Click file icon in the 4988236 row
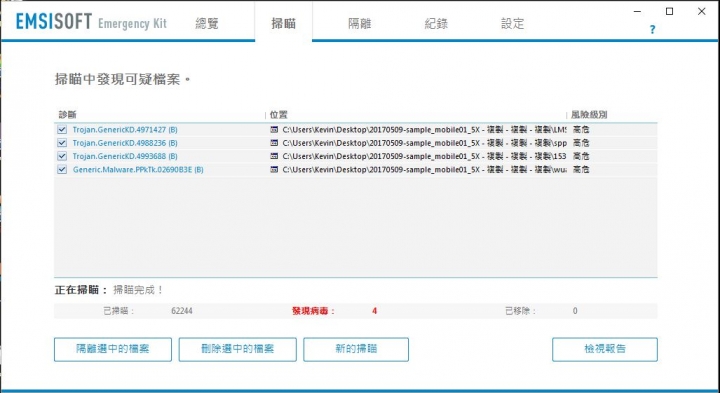Image resolution: width=720 pixels, height=393 pixels. (274, 143)
